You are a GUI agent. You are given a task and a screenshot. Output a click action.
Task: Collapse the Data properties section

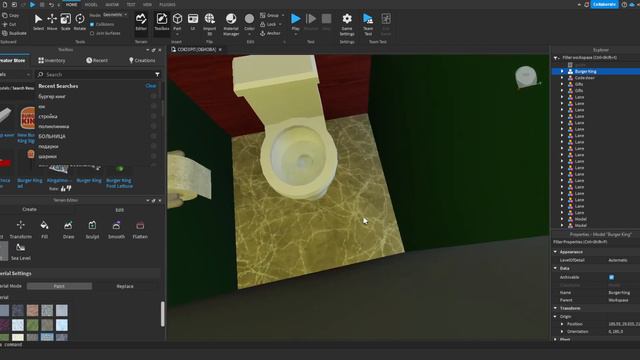tap(555, 268)
